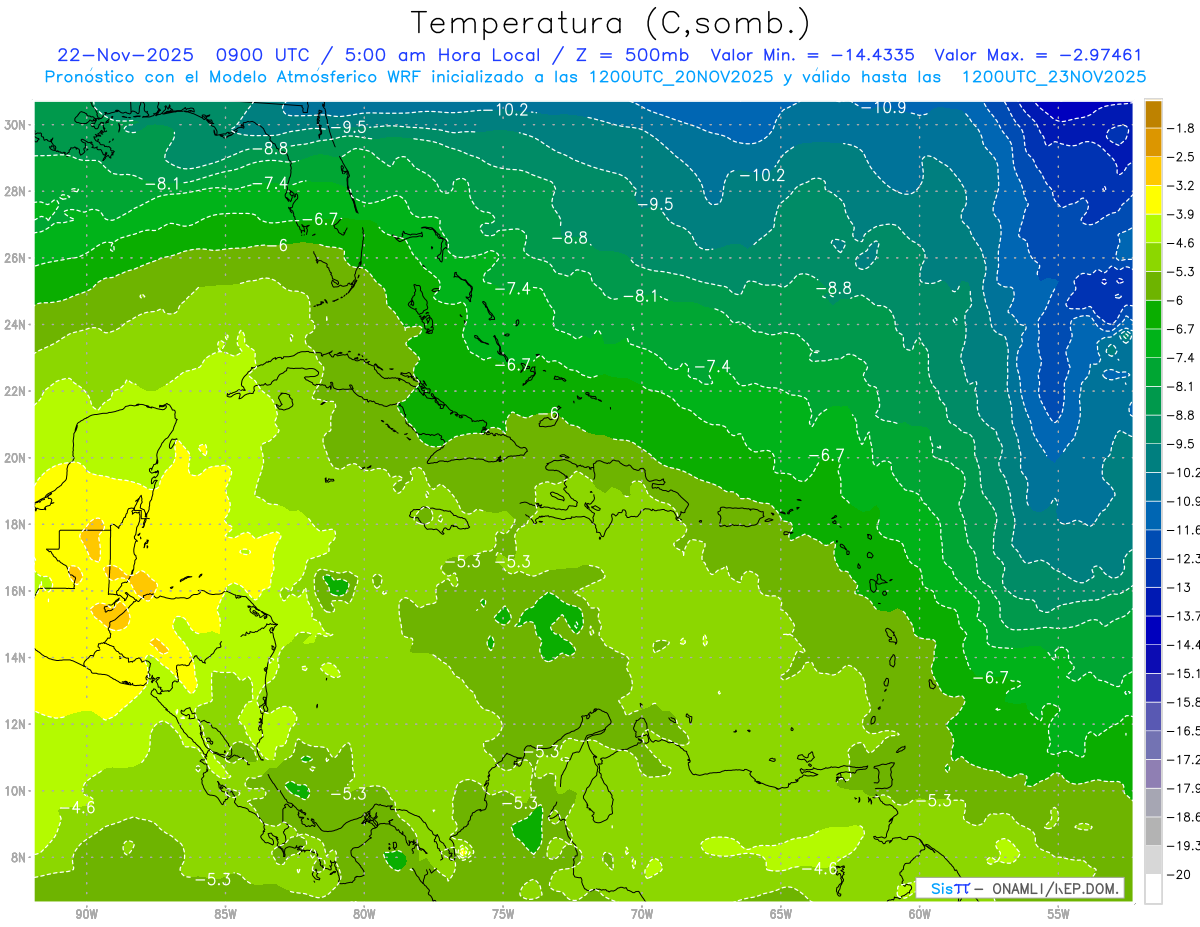The image size is (1200, 927).
Task: Click the SisTT ONAMLI/NEP.DOM. logo box
Action: click(x=1020, y=888)
